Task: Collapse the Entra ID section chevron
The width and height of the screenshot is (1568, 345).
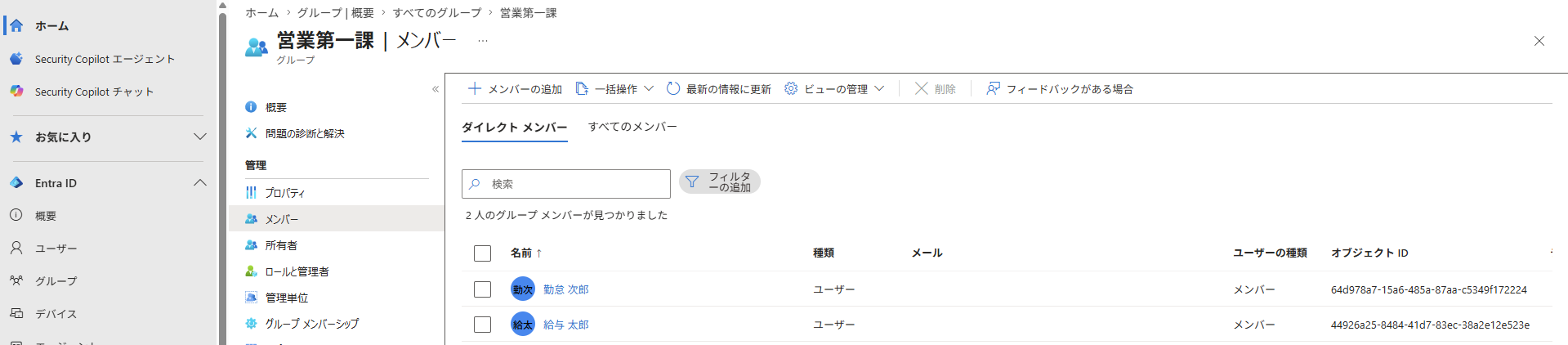Action: [199, 183]
